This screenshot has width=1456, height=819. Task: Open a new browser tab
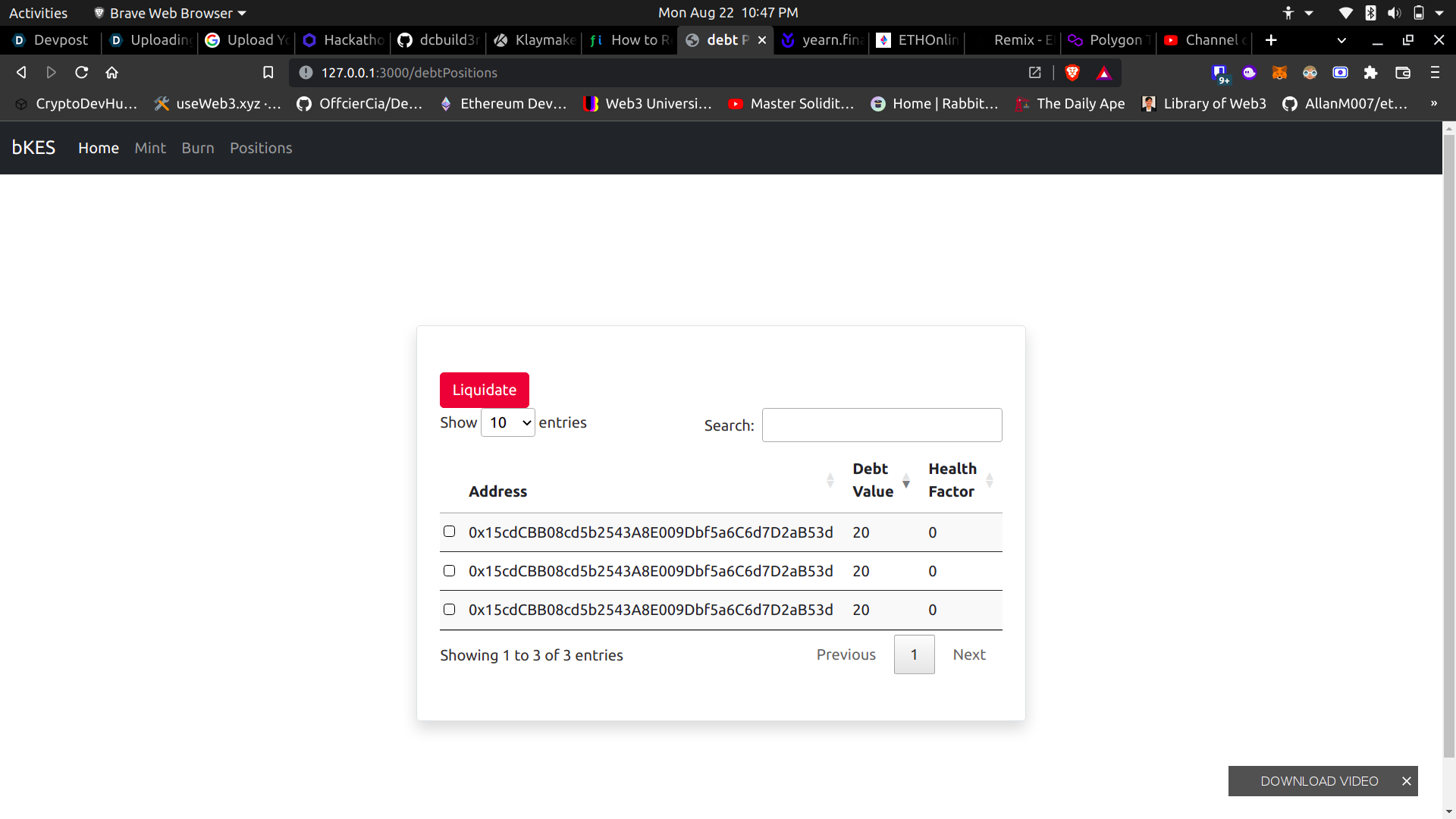(x=1271, y=40)
